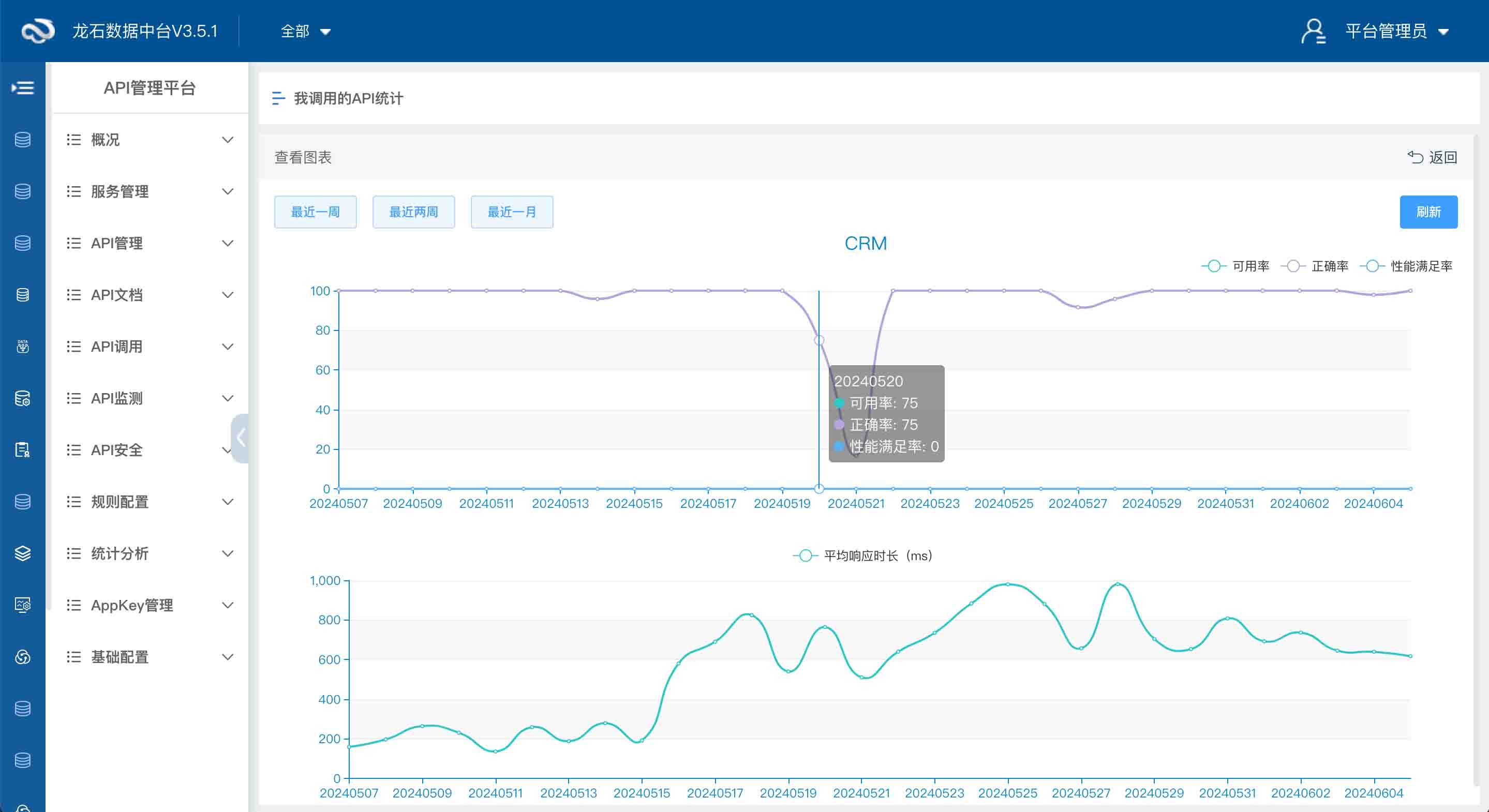This screenshot has width=1489, height=812.
Task: Open the 平台管理员 user dropdown
Action: (1396, 31)
